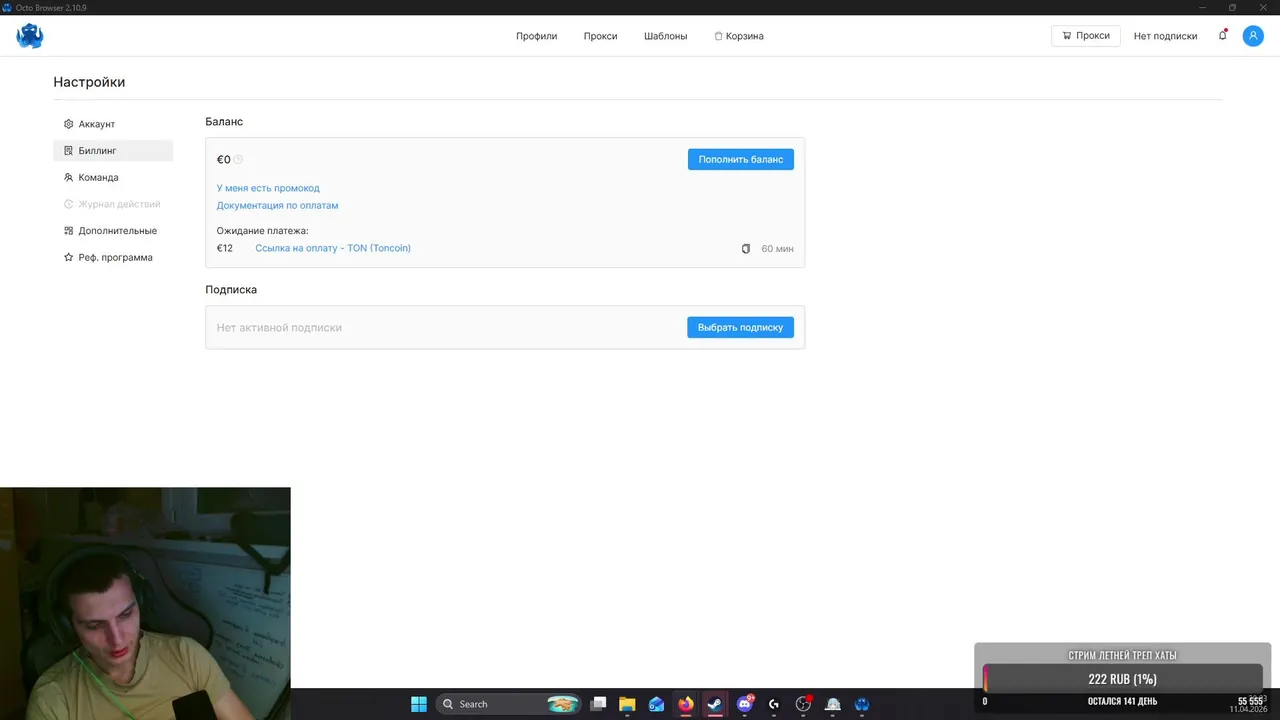Open notifications bell icon
The height and width of the screenshot is (720, 1280).
(x=1222, y=35)
